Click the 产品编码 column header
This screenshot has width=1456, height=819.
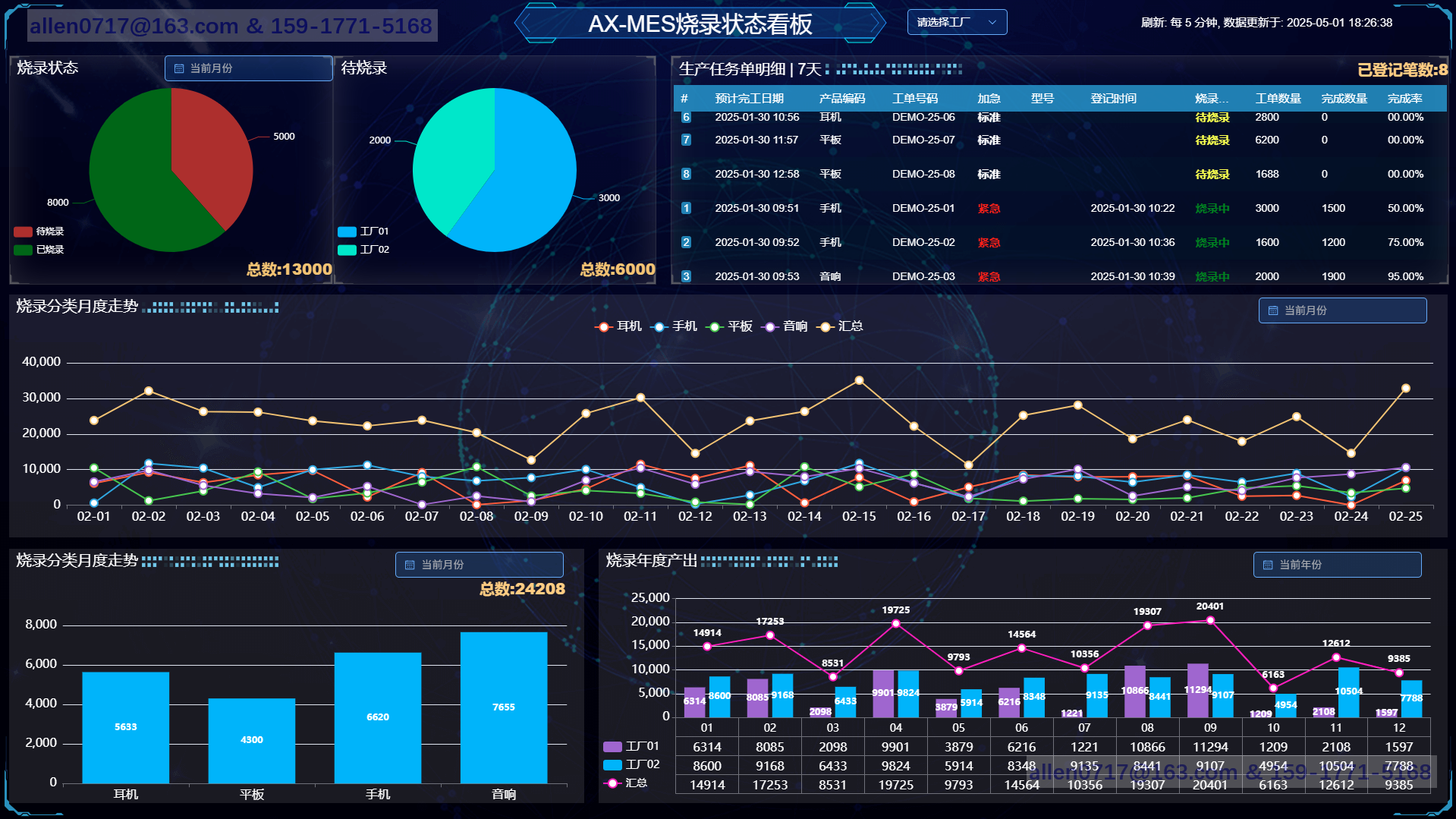[x=842, y=99]
